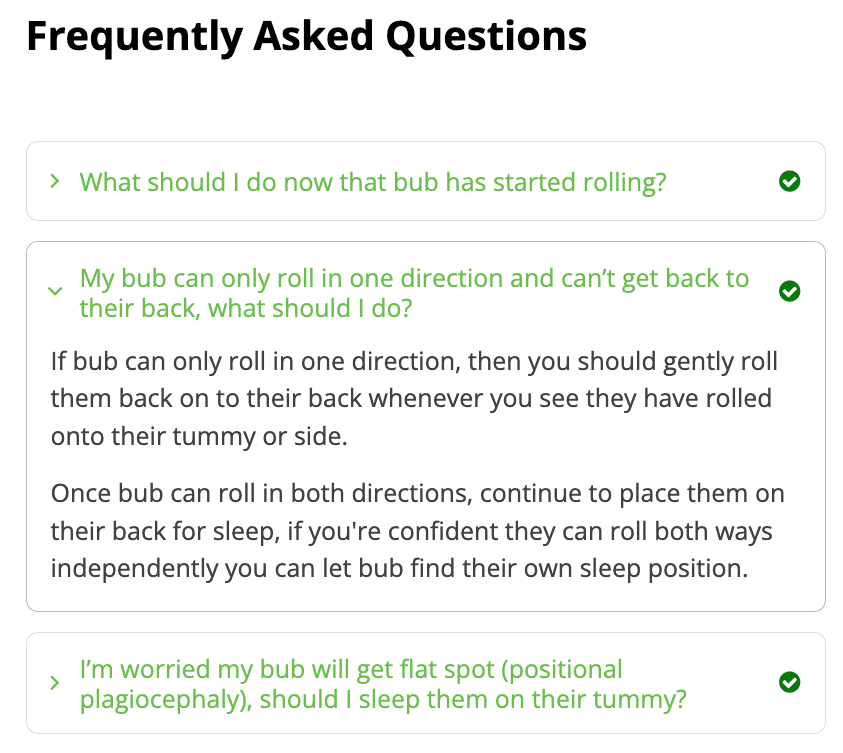The width and height of the screenshot is (843, 753).
Task: Expand chevron beside the flat spot question
Action: coord(55,683)
